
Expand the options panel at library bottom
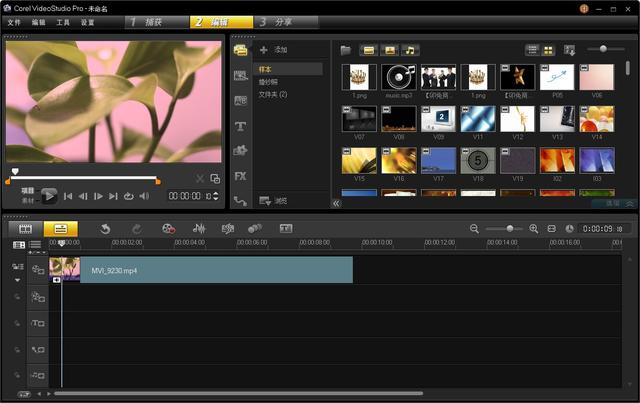pyautogui.click(x=613, y=203)
